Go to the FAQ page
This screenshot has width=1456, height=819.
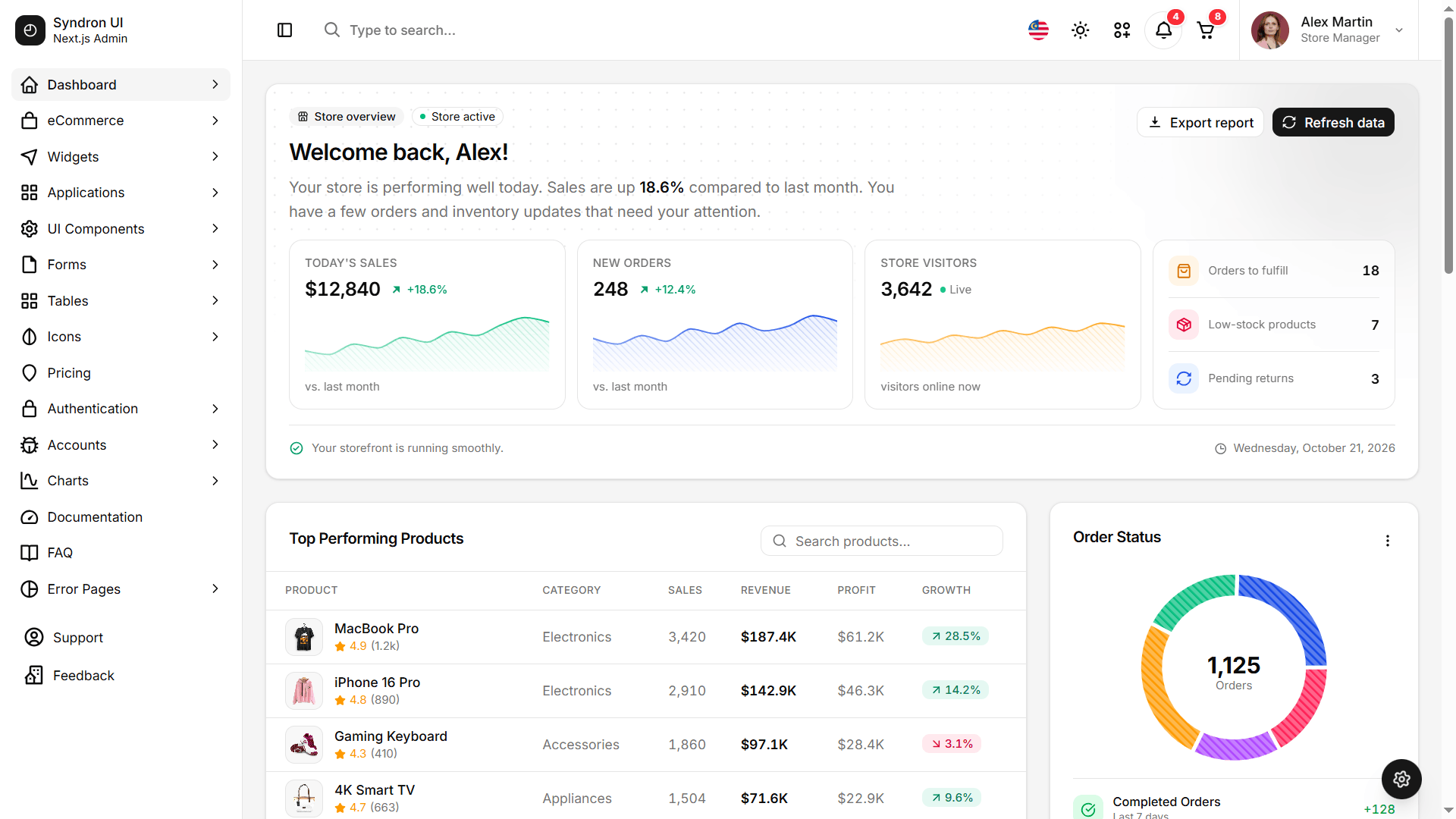coord(121,553)
